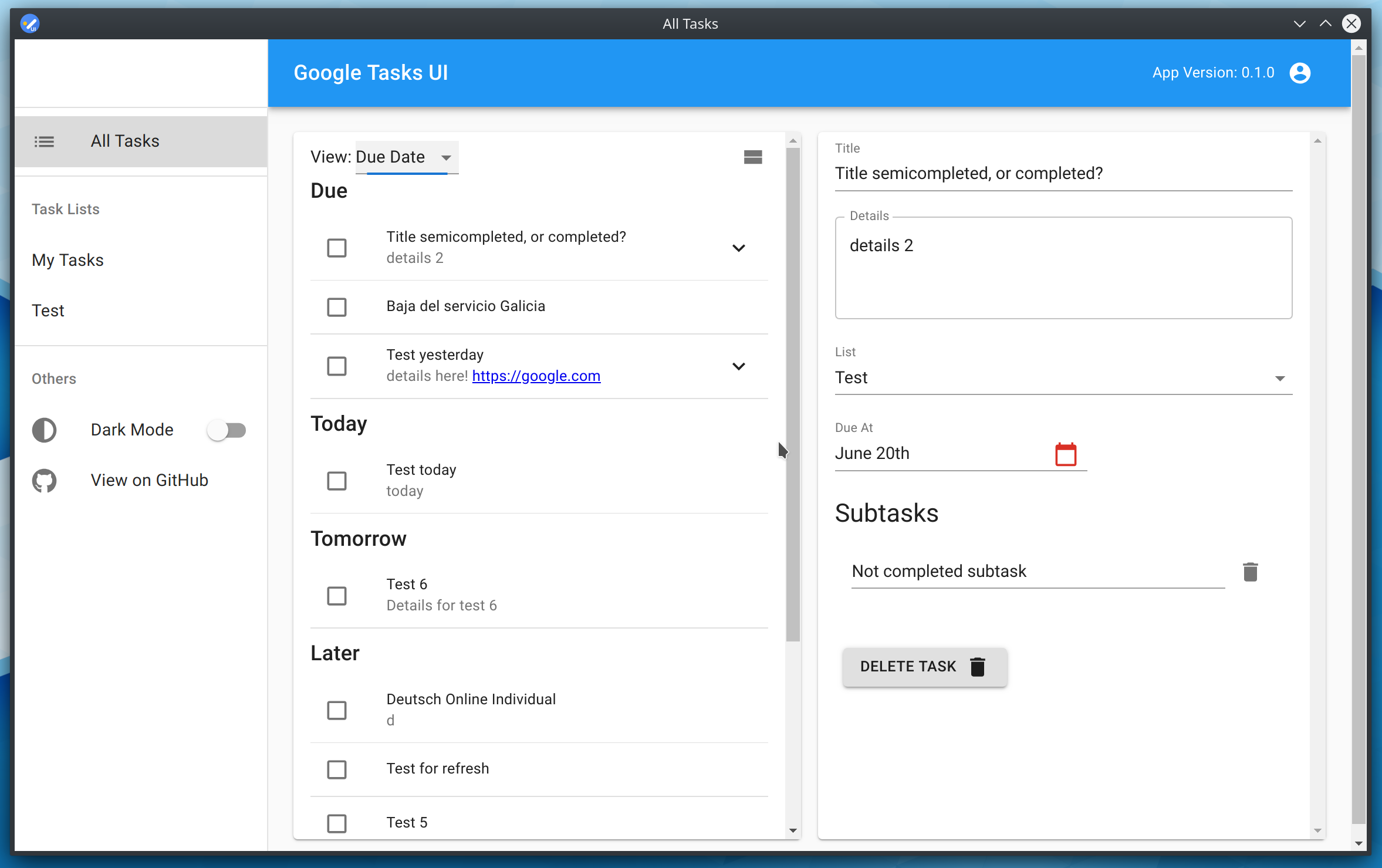Screen dimensions: 1382x868
Task: Click the main window scrollbar thumb
Action: pyautogui.click(x=1358, y=440)
